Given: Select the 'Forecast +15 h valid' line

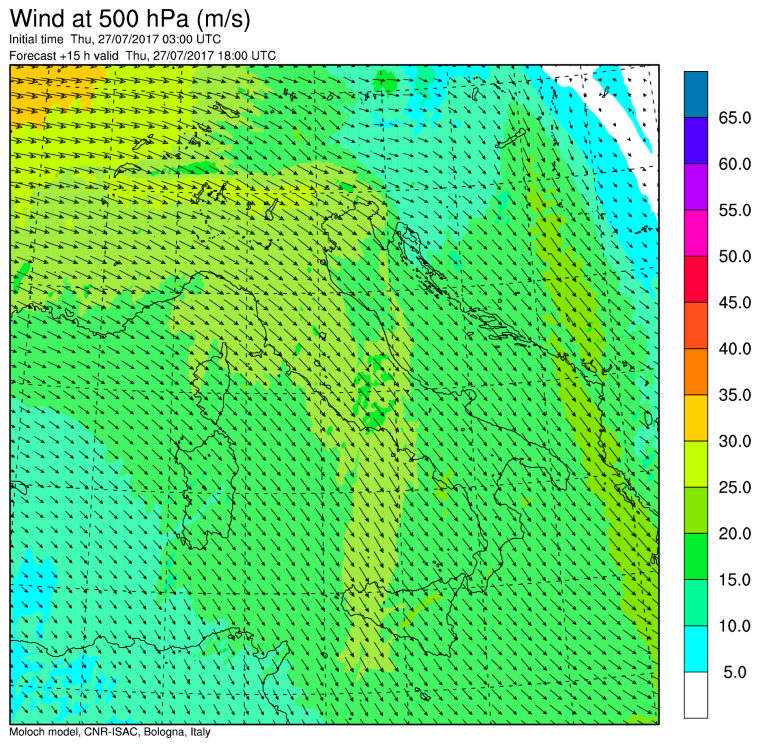Looking at the screenshot, I should 142,56.
